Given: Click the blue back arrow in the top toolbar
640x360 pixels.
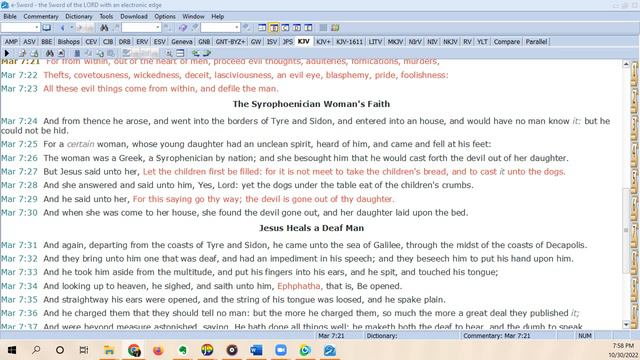Looking at the screenshot, I should click(62, 28).
